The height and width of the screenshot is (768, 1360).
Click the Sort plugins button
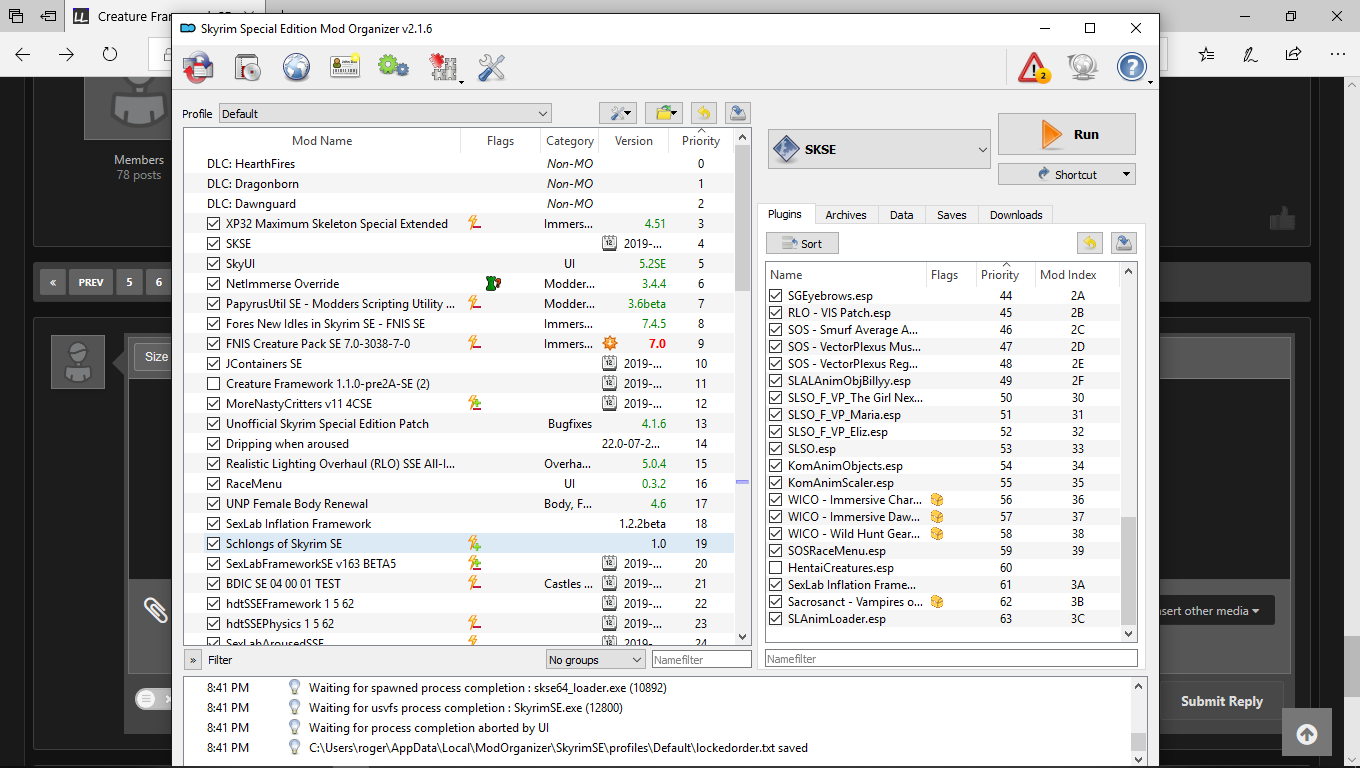[x=802, y=243]
